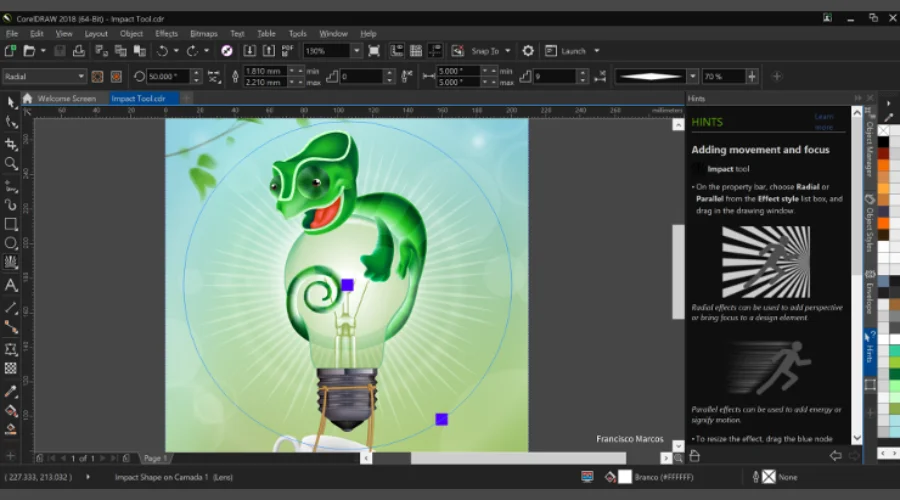Click the Launch button

(x=566, y=51)
